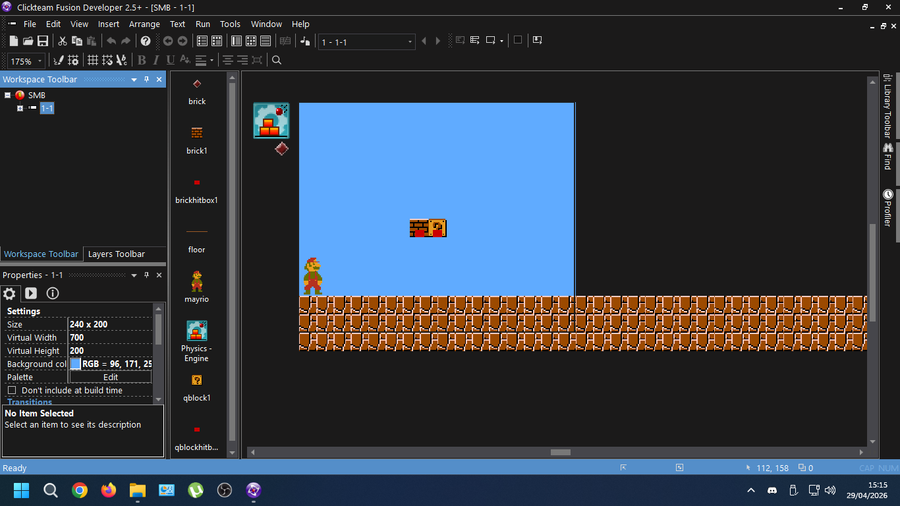Viewport: 900px width, 506px height.
Task: Open Workspace Toolbar panel dropdown arrow
Action: pyautogui.click(x=134, y=80)
